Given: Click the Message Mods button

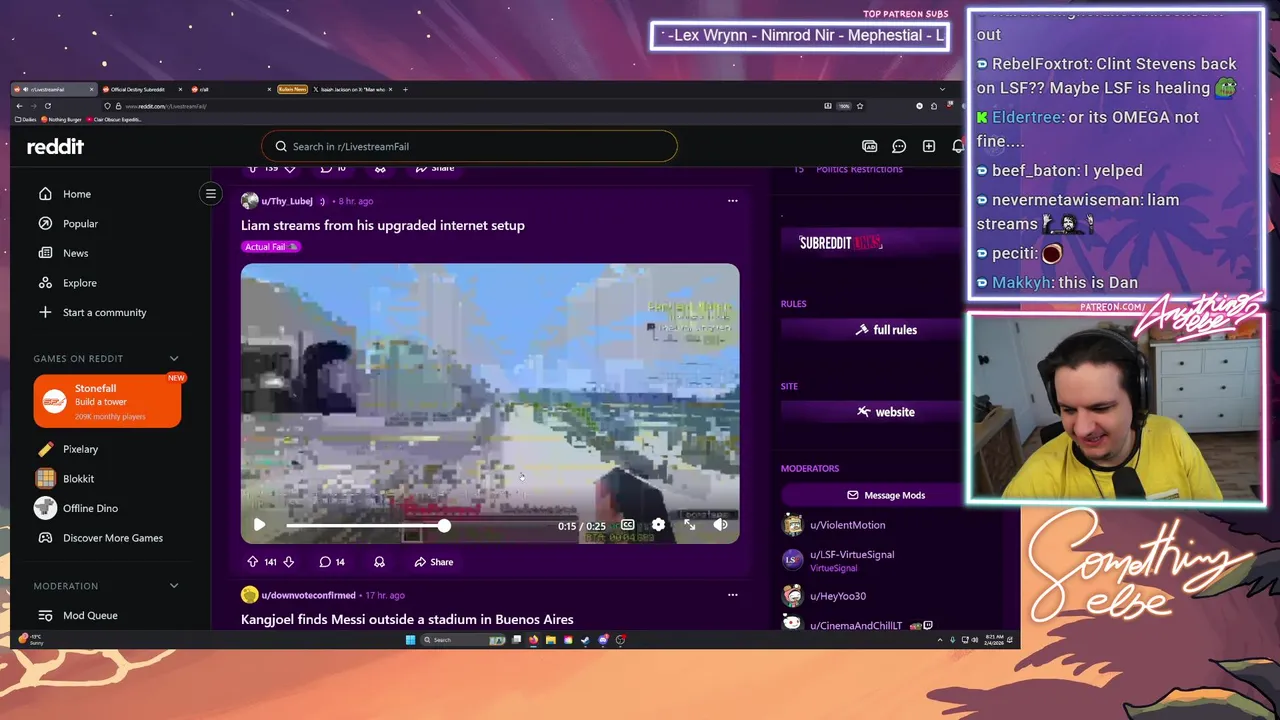Looking at the screenshot, I should pos(886,495).
